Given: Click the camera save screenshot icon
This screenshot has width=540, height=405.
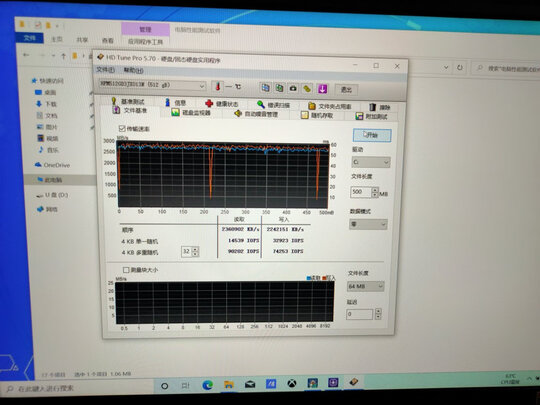Looking at the screenshot, I should [x=293, y=89].
